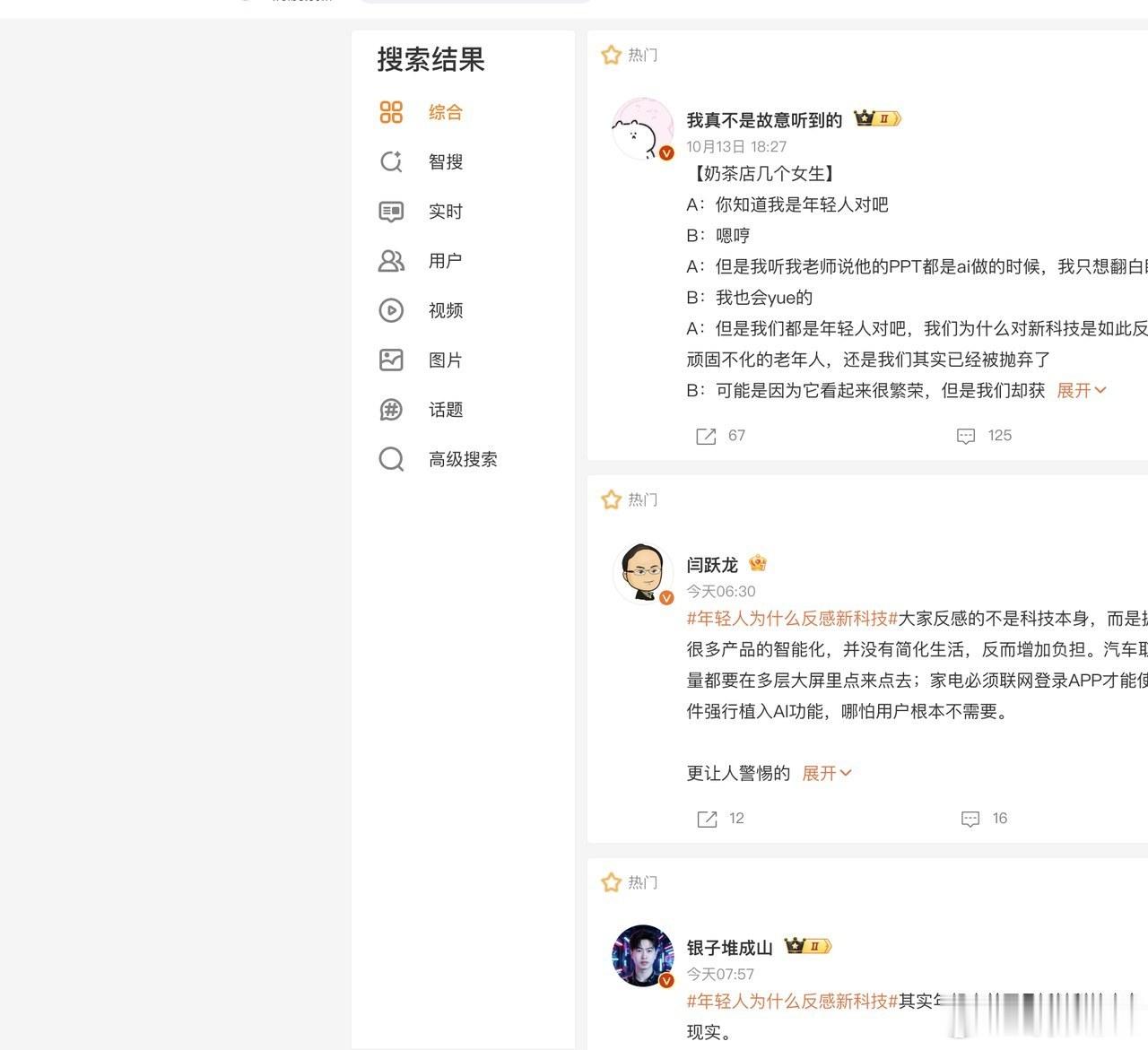Click the 图片 pictures icon
The width and height of the screenshot is (1148, 1050).
(391, 360)
